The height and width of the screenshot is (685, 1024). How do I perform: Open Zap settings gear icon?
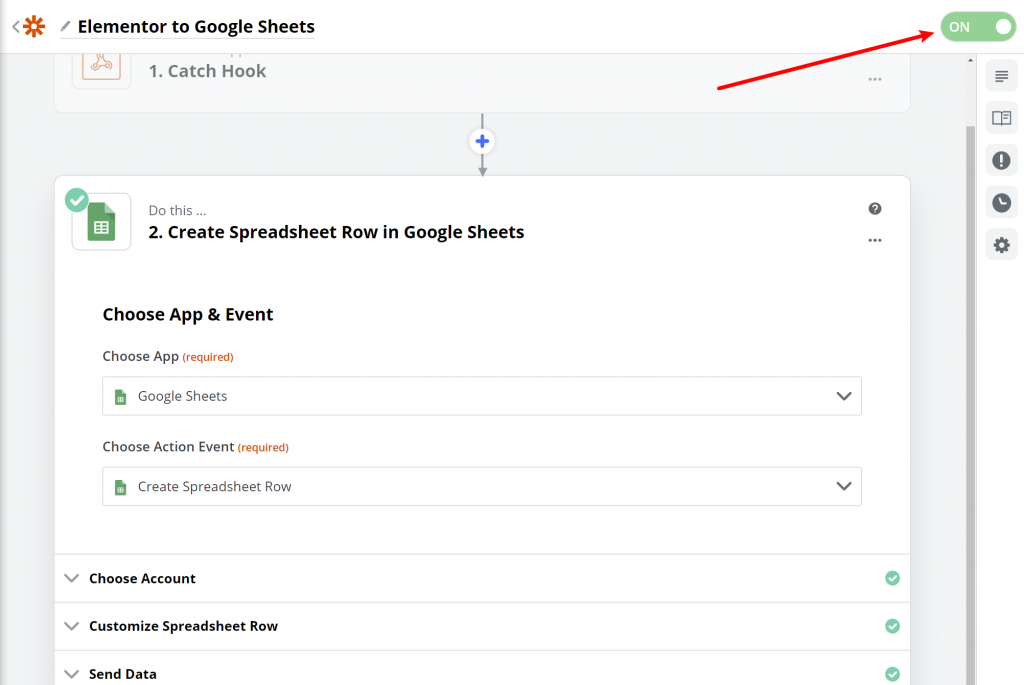click(x=1001, y=245)
